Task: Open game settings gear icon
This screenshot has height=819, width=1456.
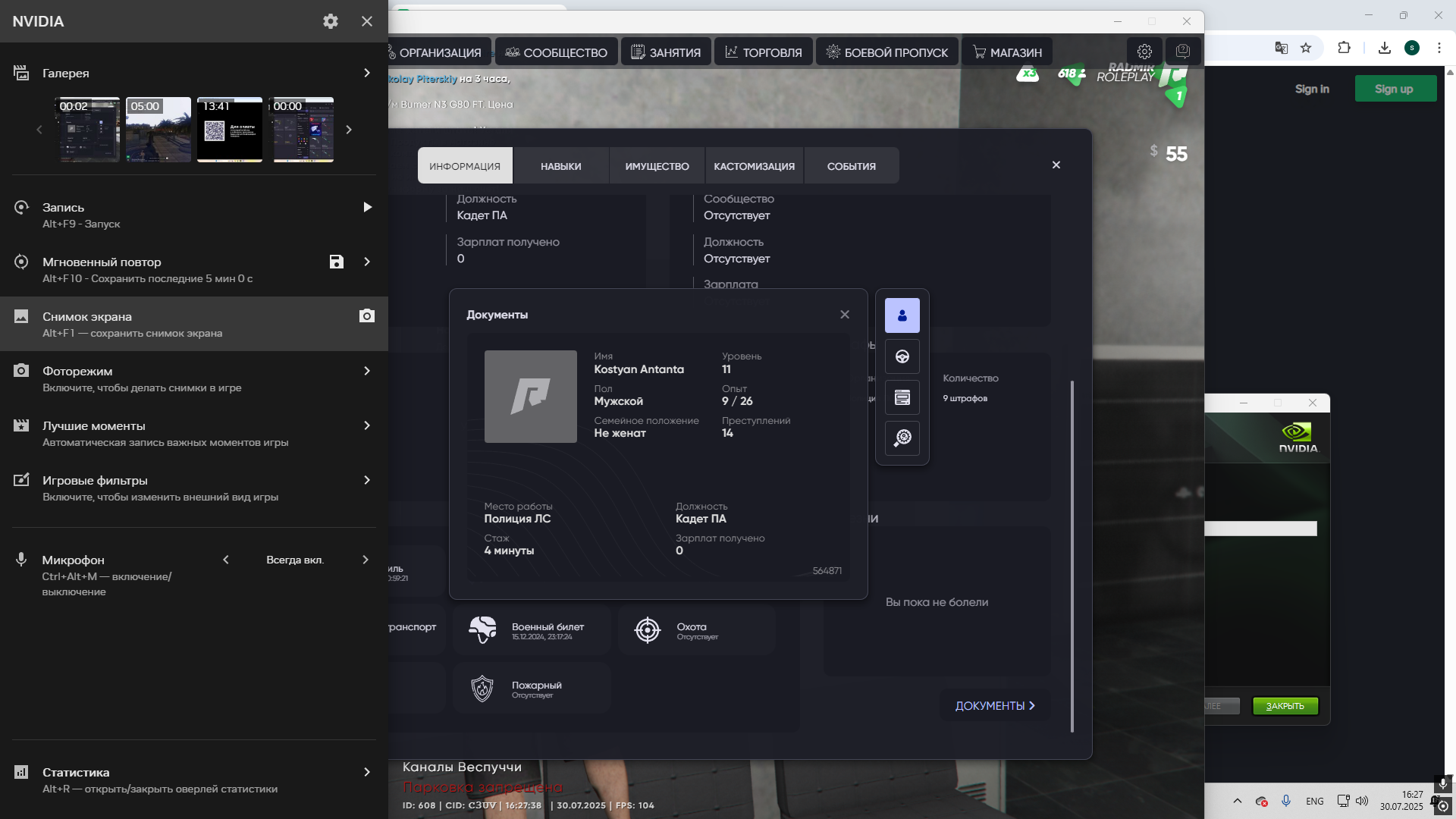Action: click(x=1144, y=52)
